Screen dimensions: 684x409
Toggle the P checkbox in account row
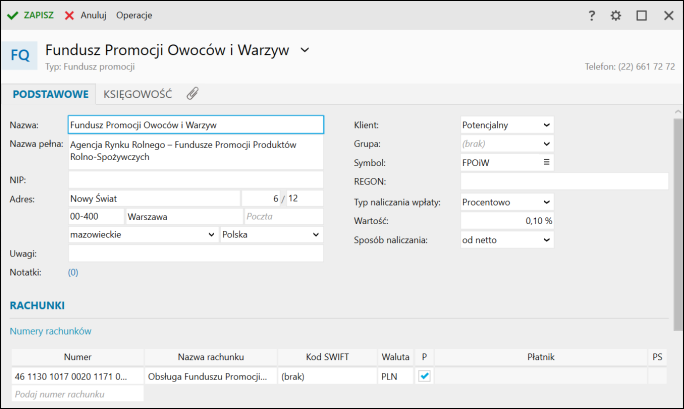tap(424, 376)
